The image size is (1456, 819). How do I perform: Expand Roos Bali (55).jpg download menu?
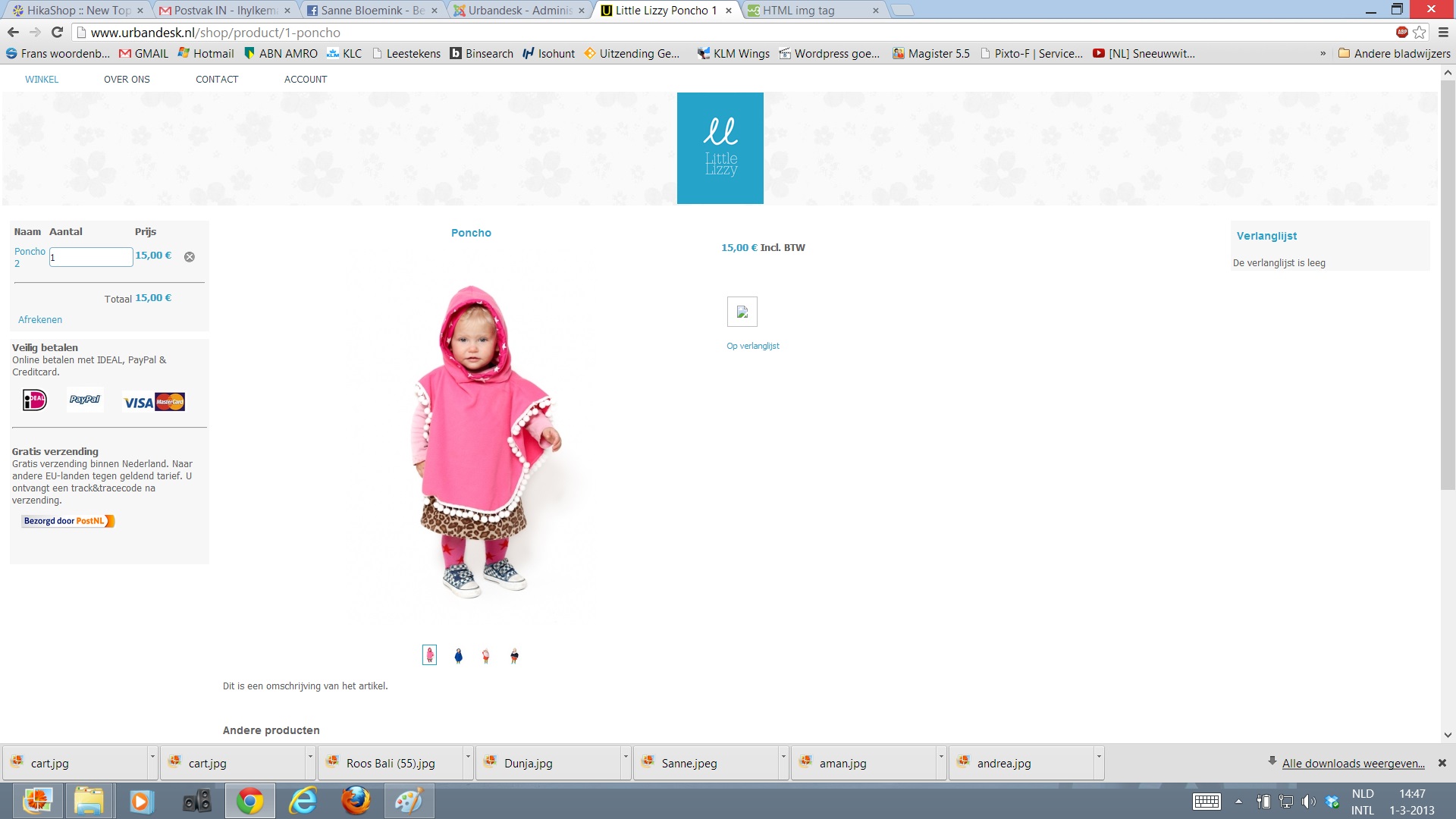pos(468,756)
